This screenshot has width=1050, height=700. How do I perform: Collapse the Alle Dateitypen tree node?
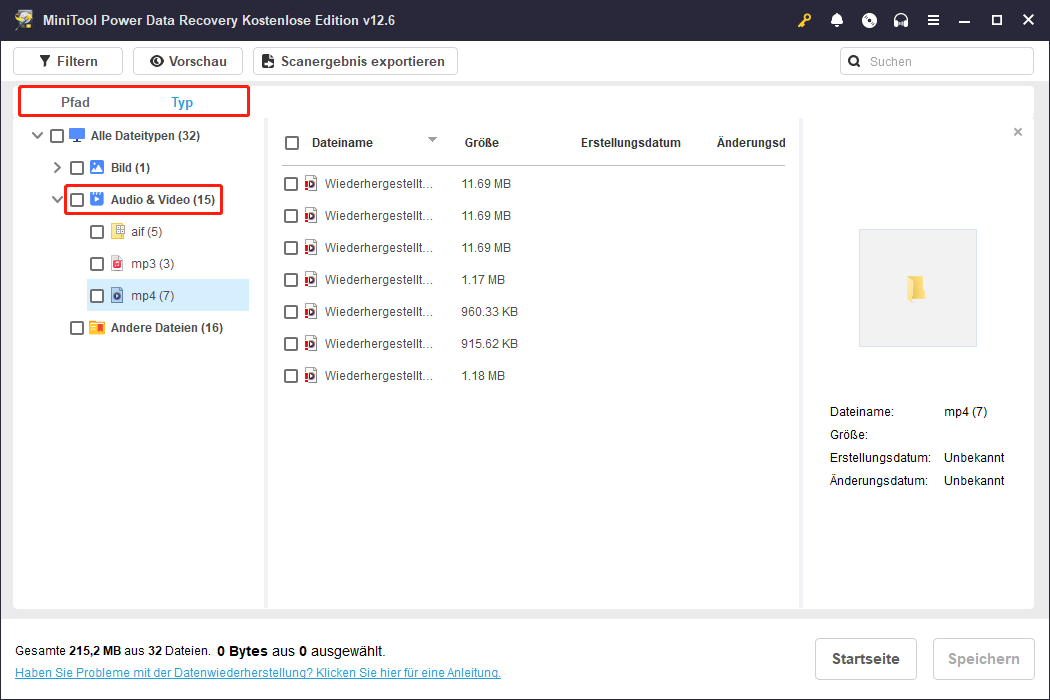pyautogui.click(x=38, y=136)
